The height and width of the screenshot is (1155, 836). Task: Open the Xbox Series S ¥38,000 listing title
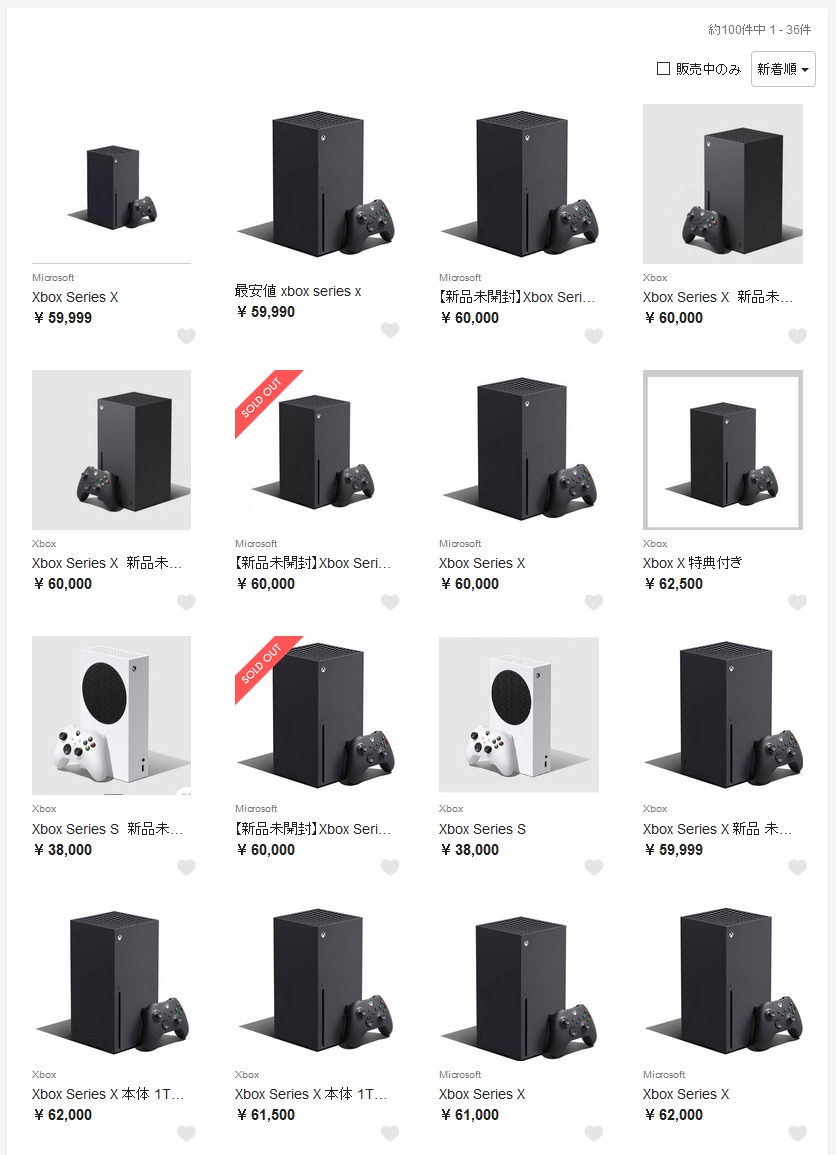tap(482, 829)
